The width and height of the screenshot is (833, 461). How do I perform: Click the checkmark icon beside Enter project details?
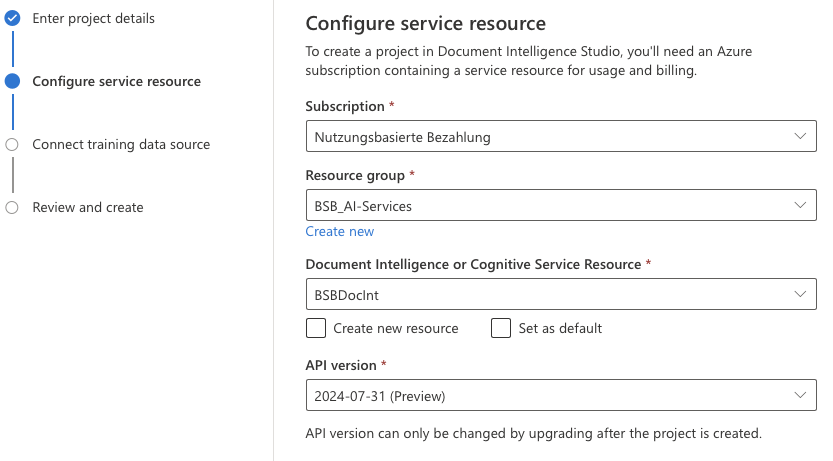click(x=12, y=18)
